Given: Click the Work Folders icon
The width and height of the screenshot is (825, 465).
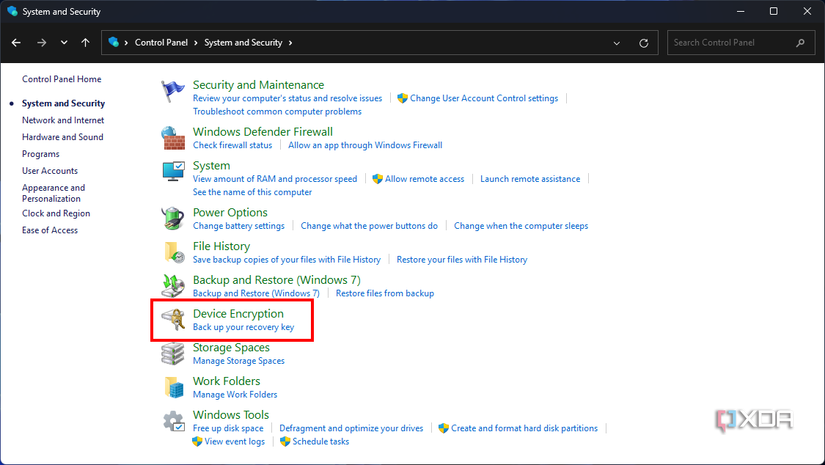Looking at the screenshot, I should point(174,387).
